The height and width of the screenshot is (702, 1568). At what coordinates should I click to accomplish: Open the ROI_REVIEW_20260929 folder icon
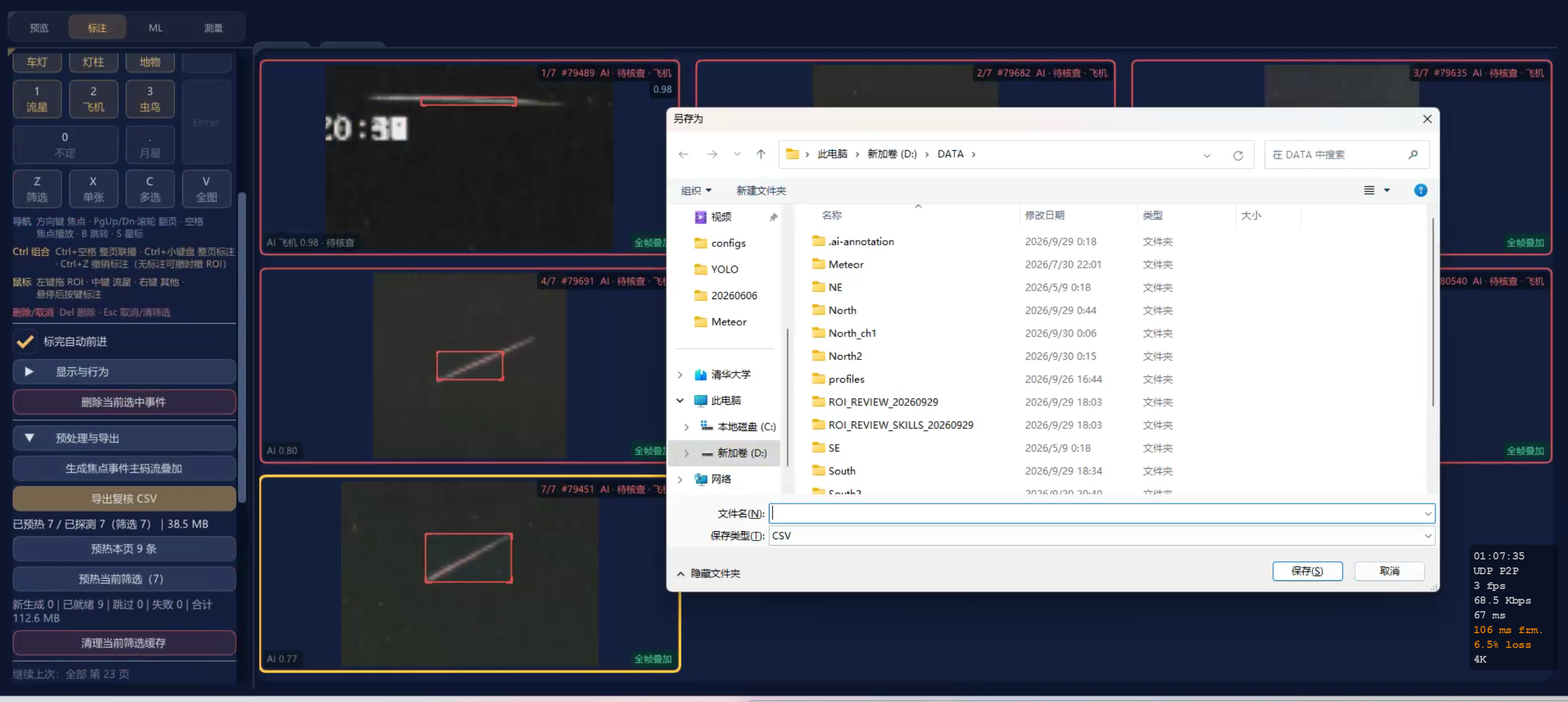[818, 402]
